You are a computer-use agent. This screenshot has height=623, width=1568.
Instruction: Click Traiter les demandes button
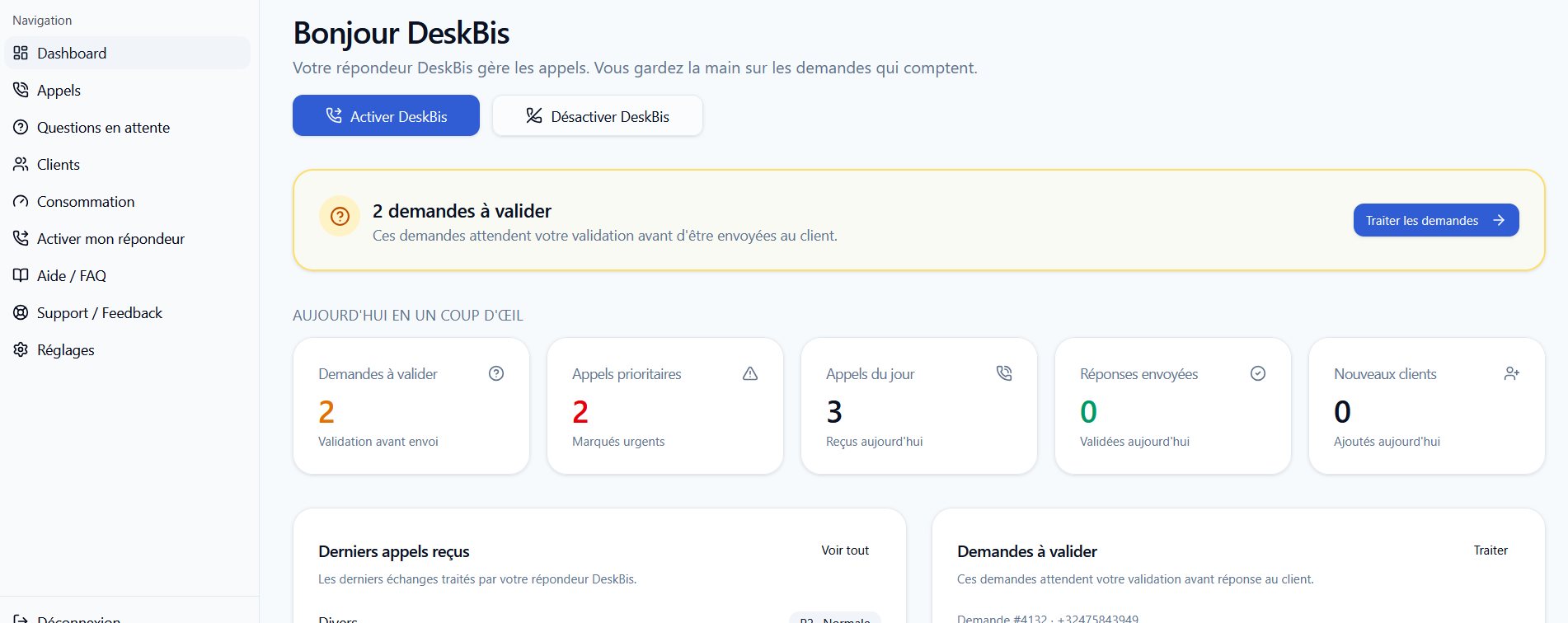[x=1436, y=220]
